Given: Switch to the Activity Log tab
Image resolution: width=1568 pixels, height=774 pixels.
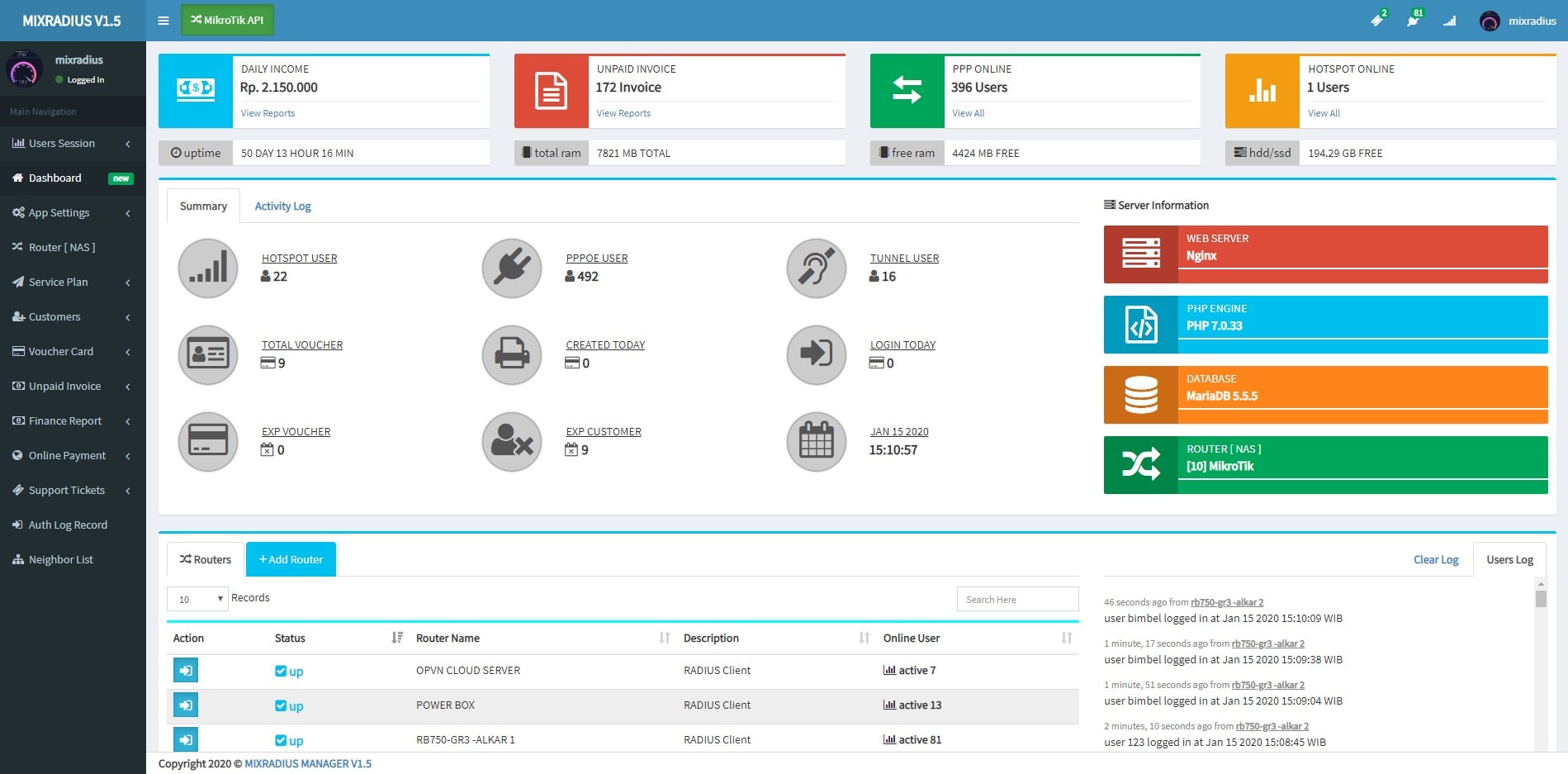Looking at the screenshot, I should (x=282, y=206).
